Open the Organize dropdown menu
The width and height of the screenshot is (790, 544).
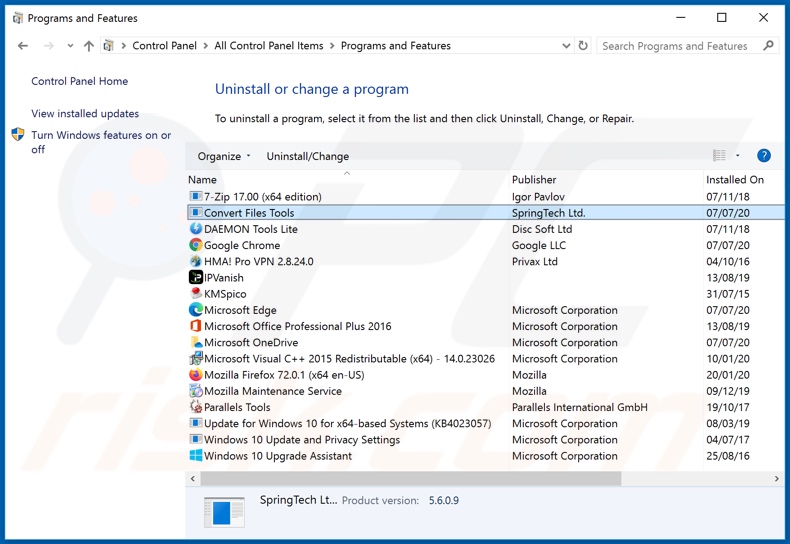224,156
